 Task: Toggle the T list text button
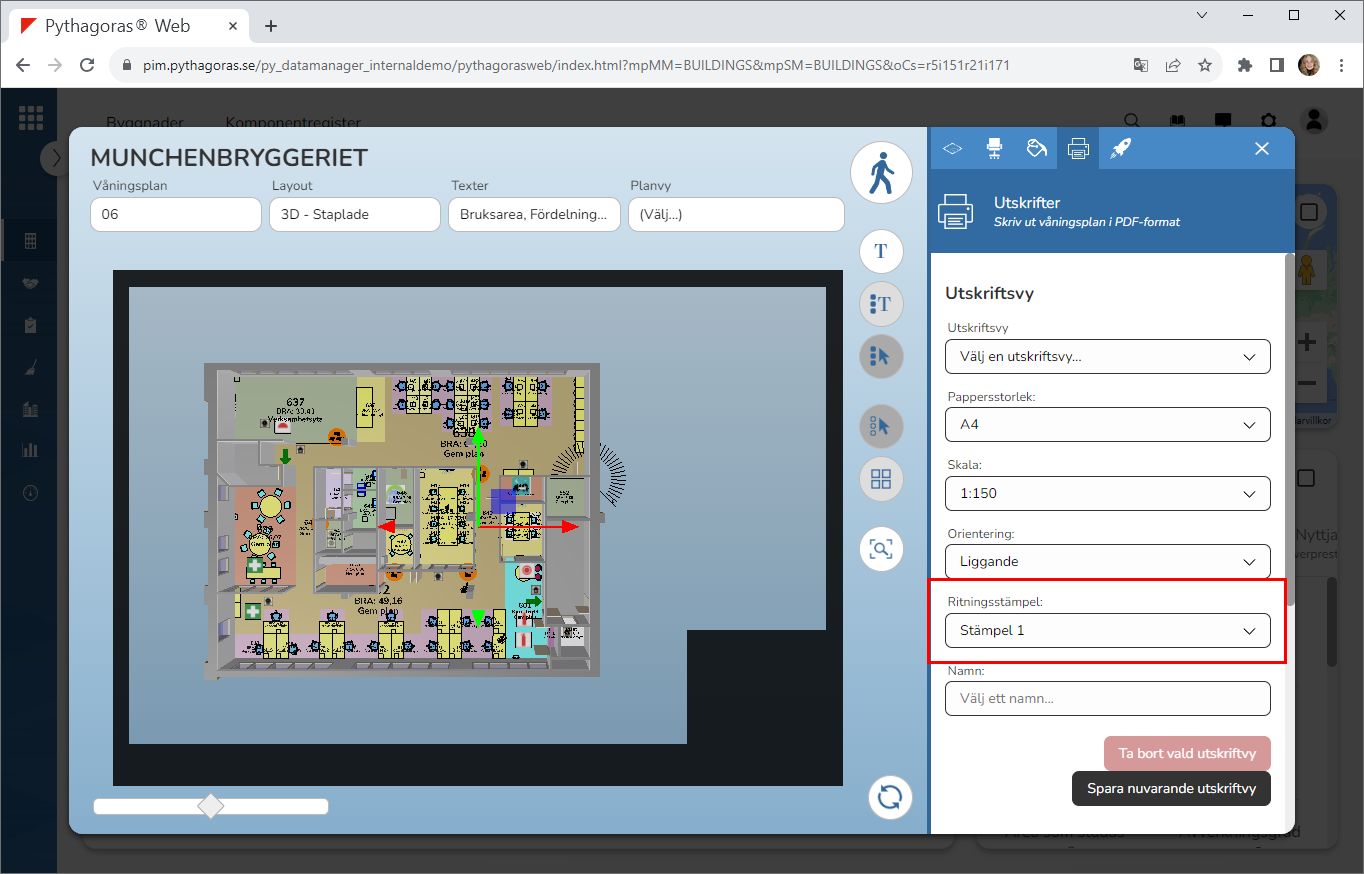click(881, 304)
